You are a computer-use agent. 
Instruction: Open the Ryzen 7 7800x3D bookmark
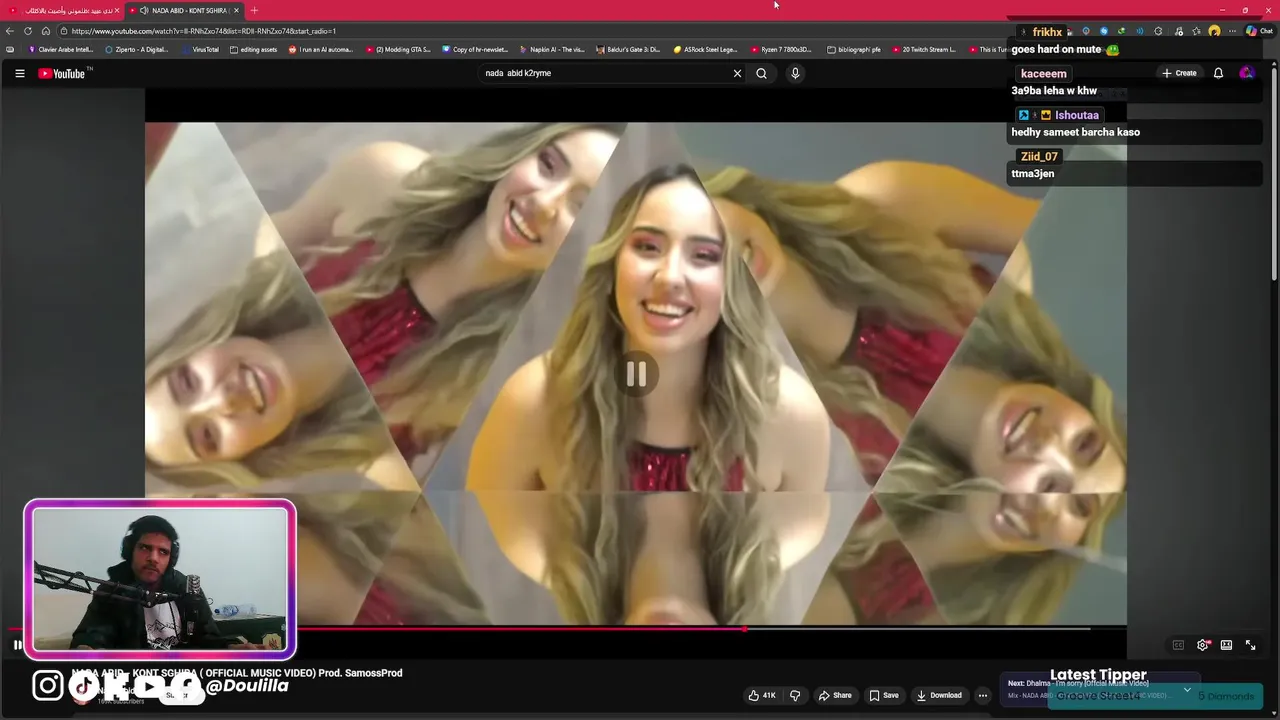tap(782, 49)
